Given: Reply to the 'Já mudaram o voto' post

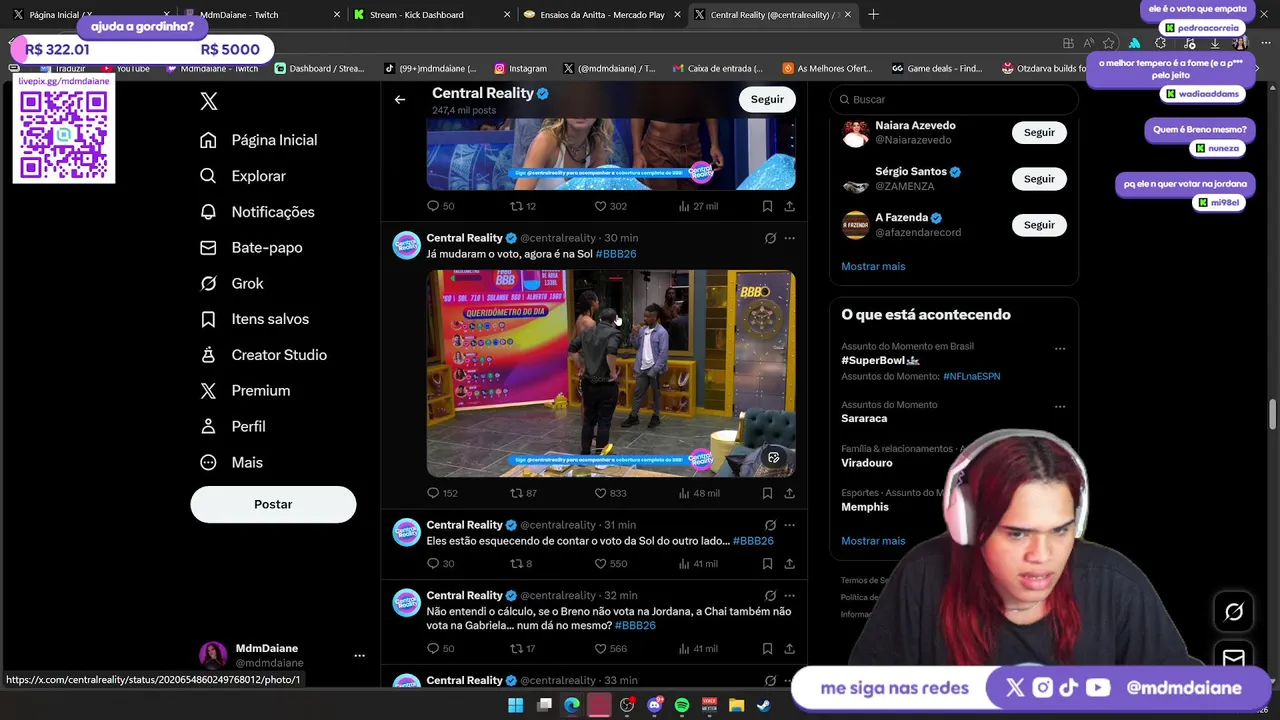Looking at the screenshot, I should tap(442, 493).
